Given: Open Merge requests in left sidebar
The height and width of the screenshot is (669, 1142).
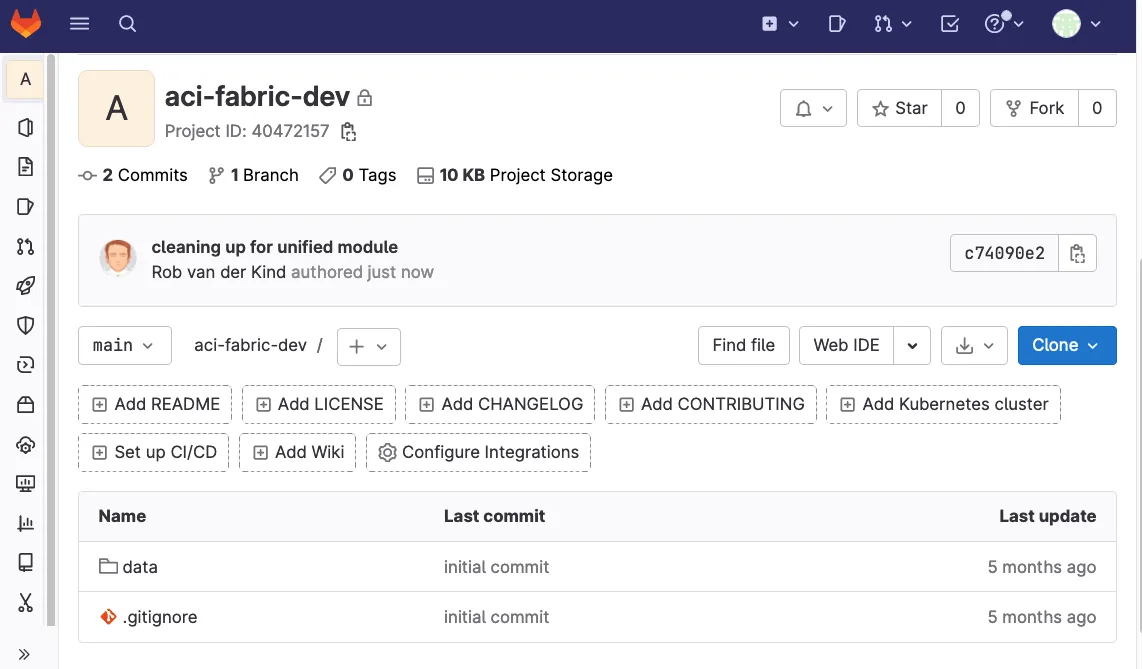Looking at the screenshot, I should point(26,247).
